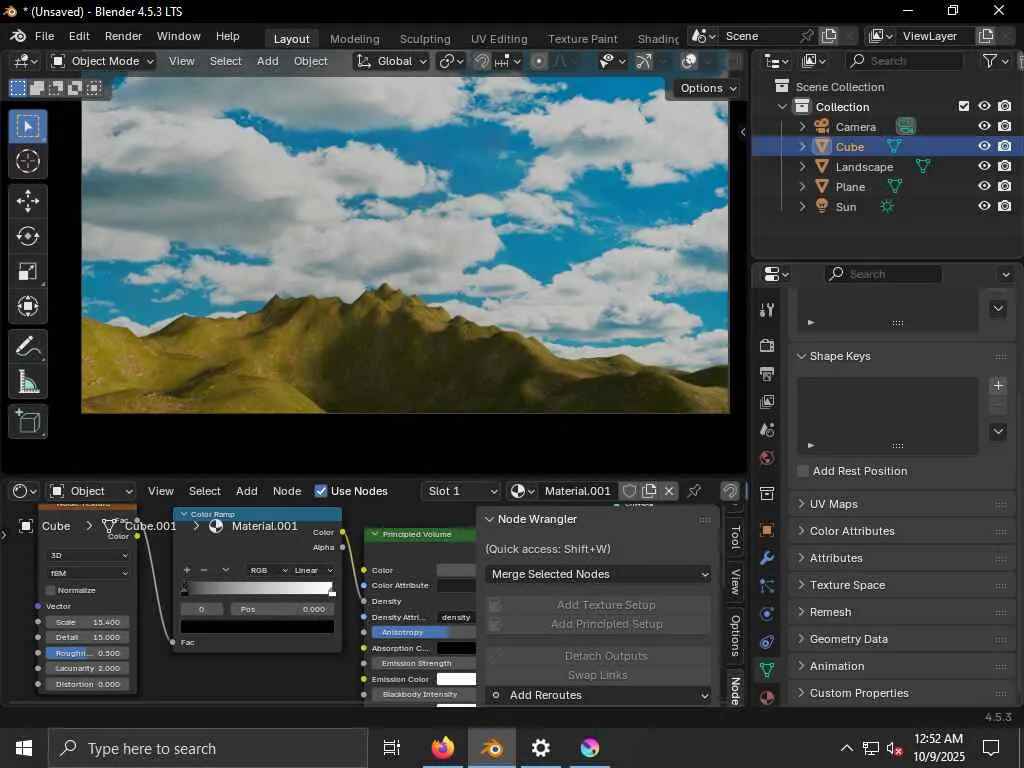Activate the Rotate tool
This screenshot has height=768, width=1024.
pyautogui.click(x=28, y=236)
